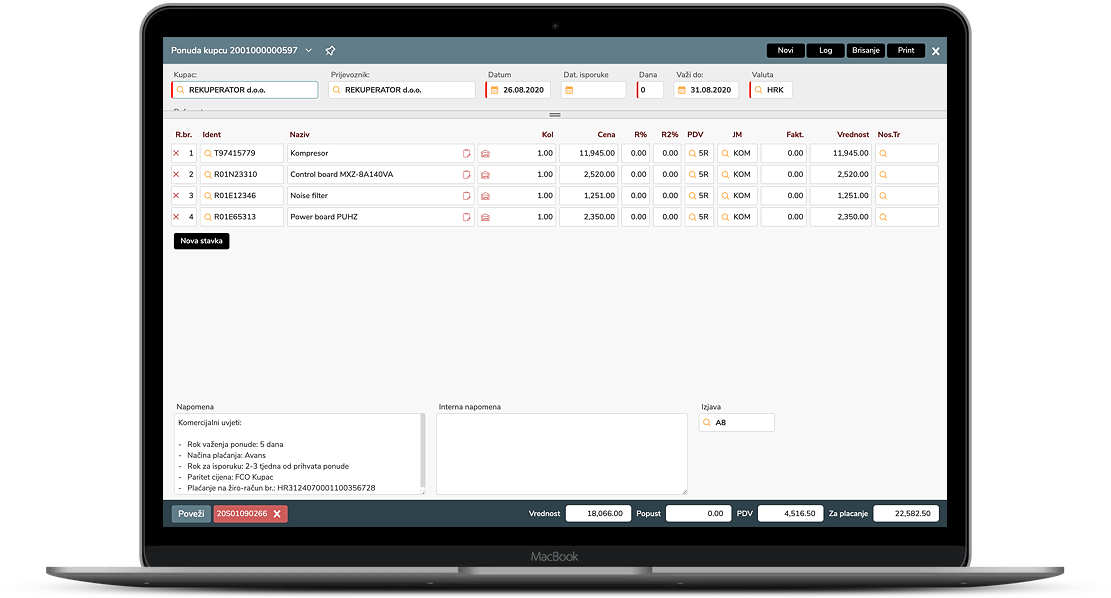Viewport: 1111px width, 598px height.
Task: Open Kupac search lookup icon
Action: click(x=181, y=90)
